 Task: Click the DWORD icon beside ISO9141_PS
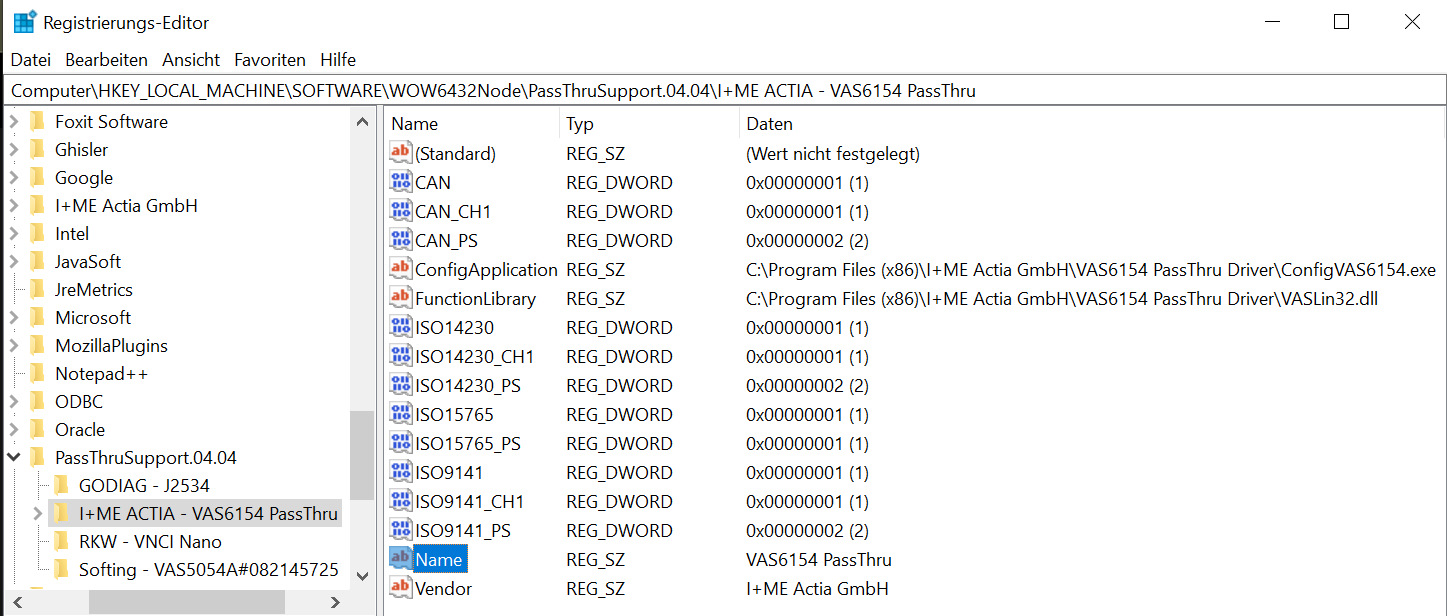(x=401, y=530)
